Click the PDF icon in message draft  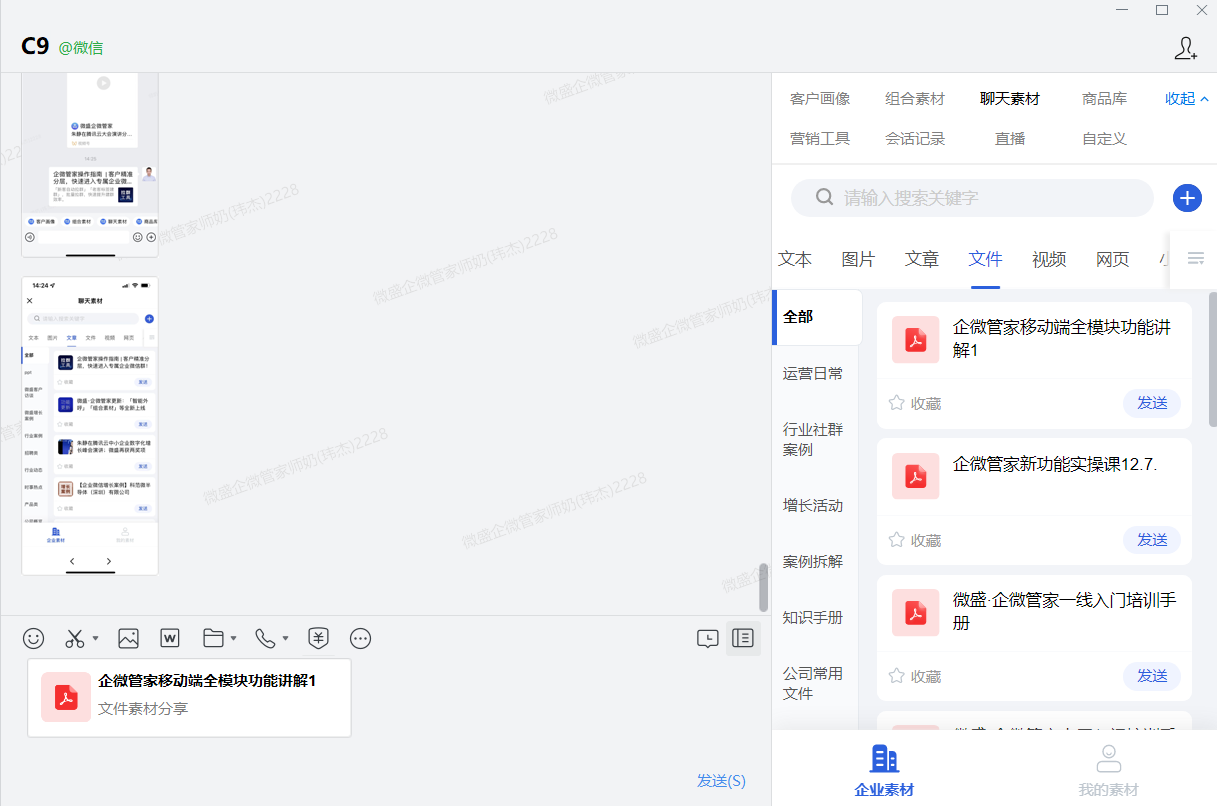tap(66, 697)
